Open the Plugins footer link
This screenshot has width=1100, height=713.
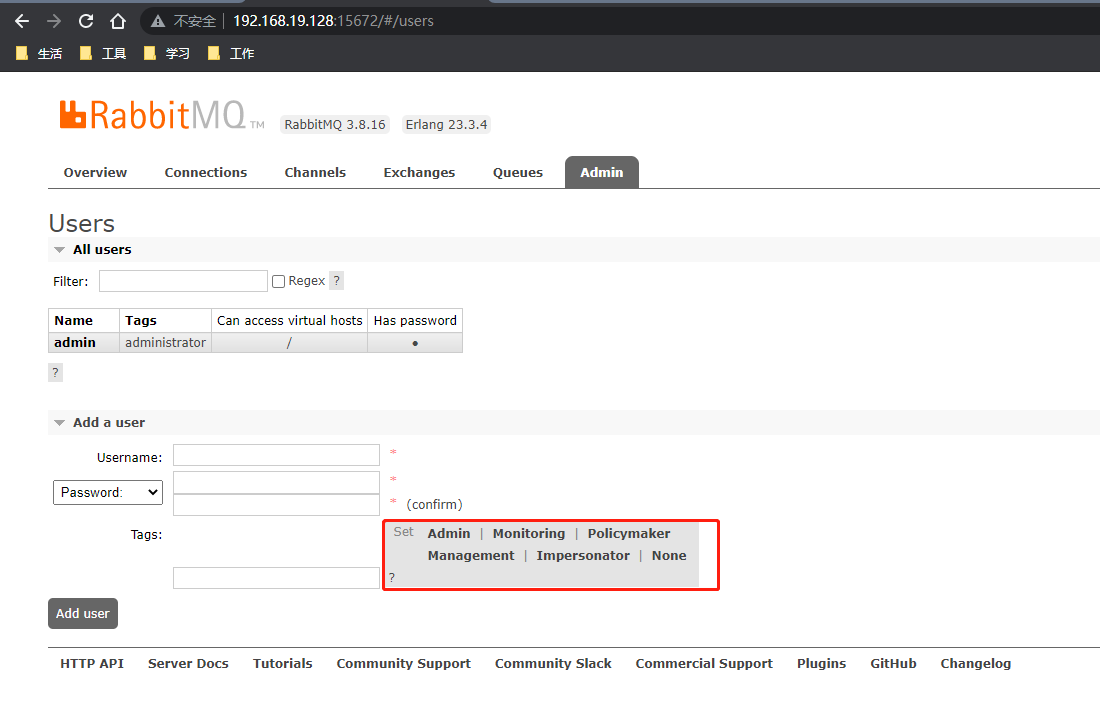821,664
